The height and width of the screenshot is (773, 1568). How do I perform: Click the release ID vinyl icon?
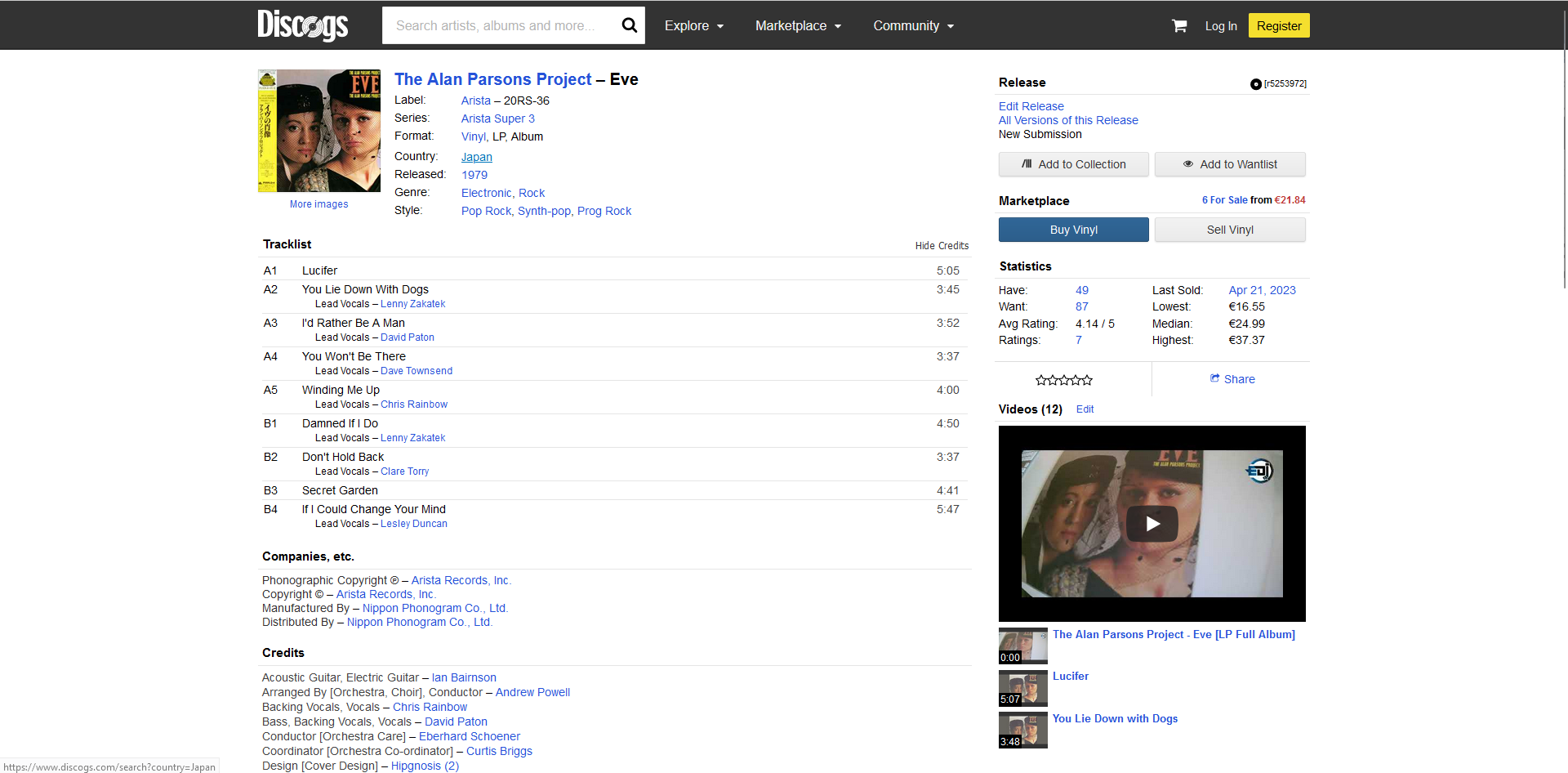1255,84
